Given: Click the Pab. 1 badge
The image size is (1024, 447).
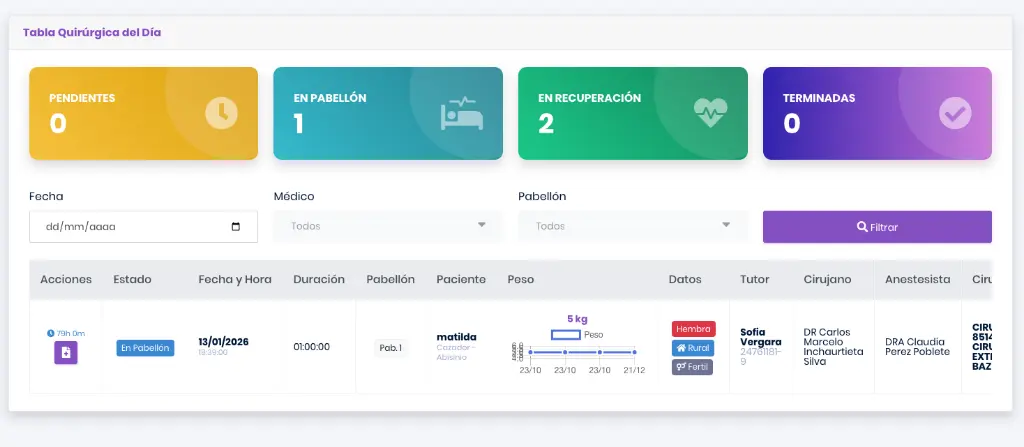Looking at the screenshot, I should (391, 348).
